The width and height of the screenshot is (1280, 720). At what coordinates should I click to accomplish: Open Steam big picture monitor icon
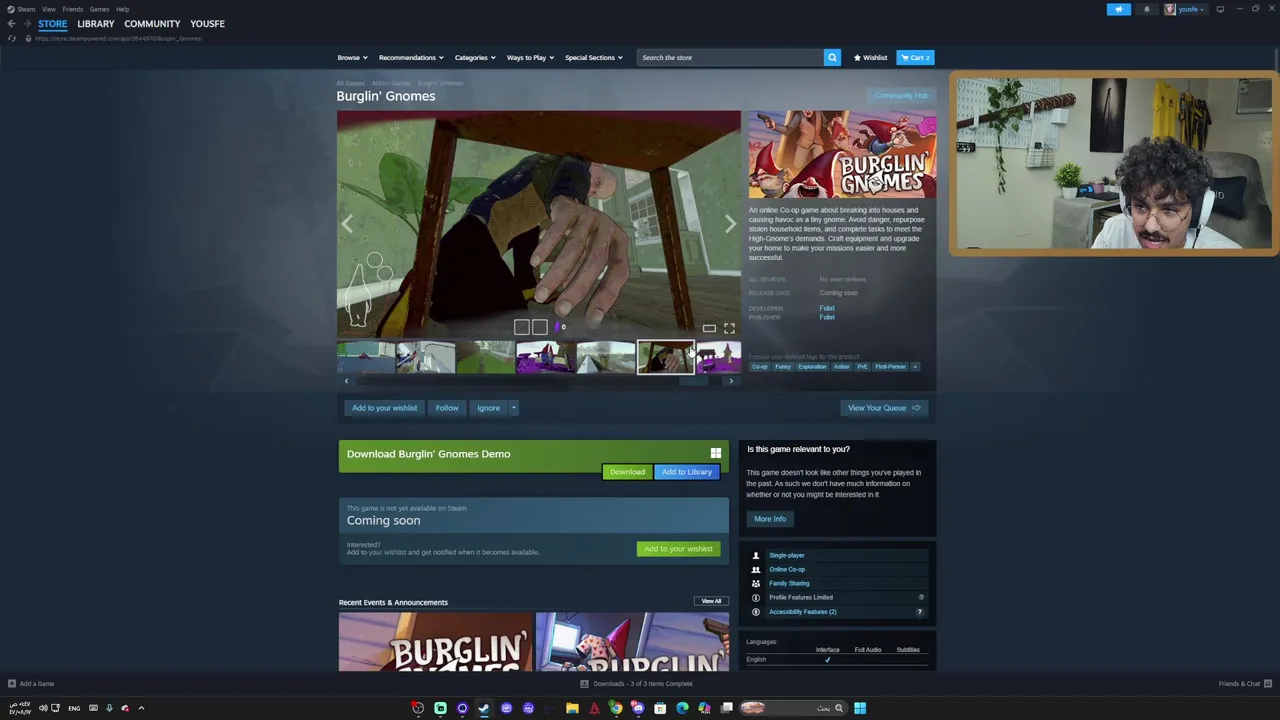[1220, 9]
